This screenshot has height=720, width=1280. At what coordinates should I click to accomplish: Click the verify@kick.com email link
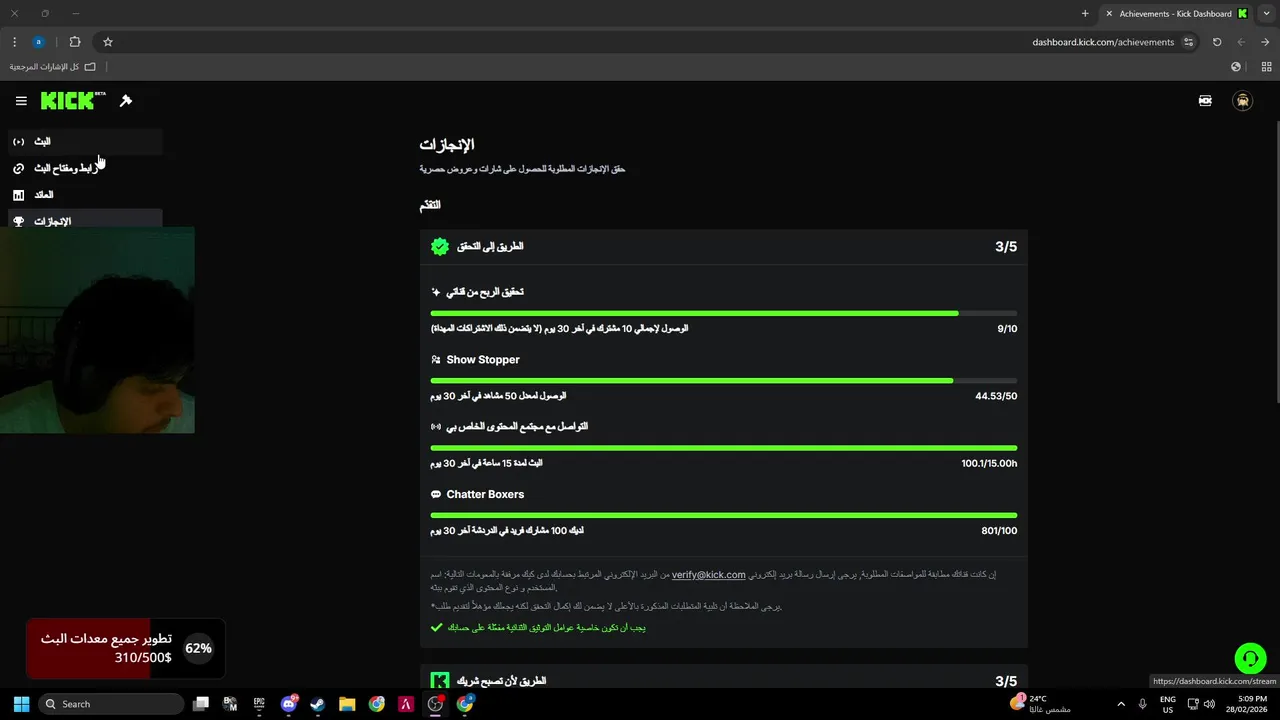pyautogui.click(x=708, y=575)
